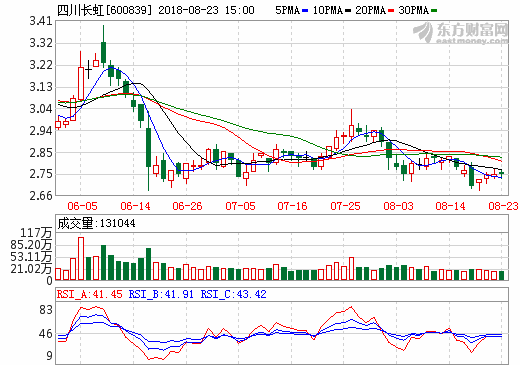
Task: Click the 2.85 price axis label
Action: [x=41, y=153]
